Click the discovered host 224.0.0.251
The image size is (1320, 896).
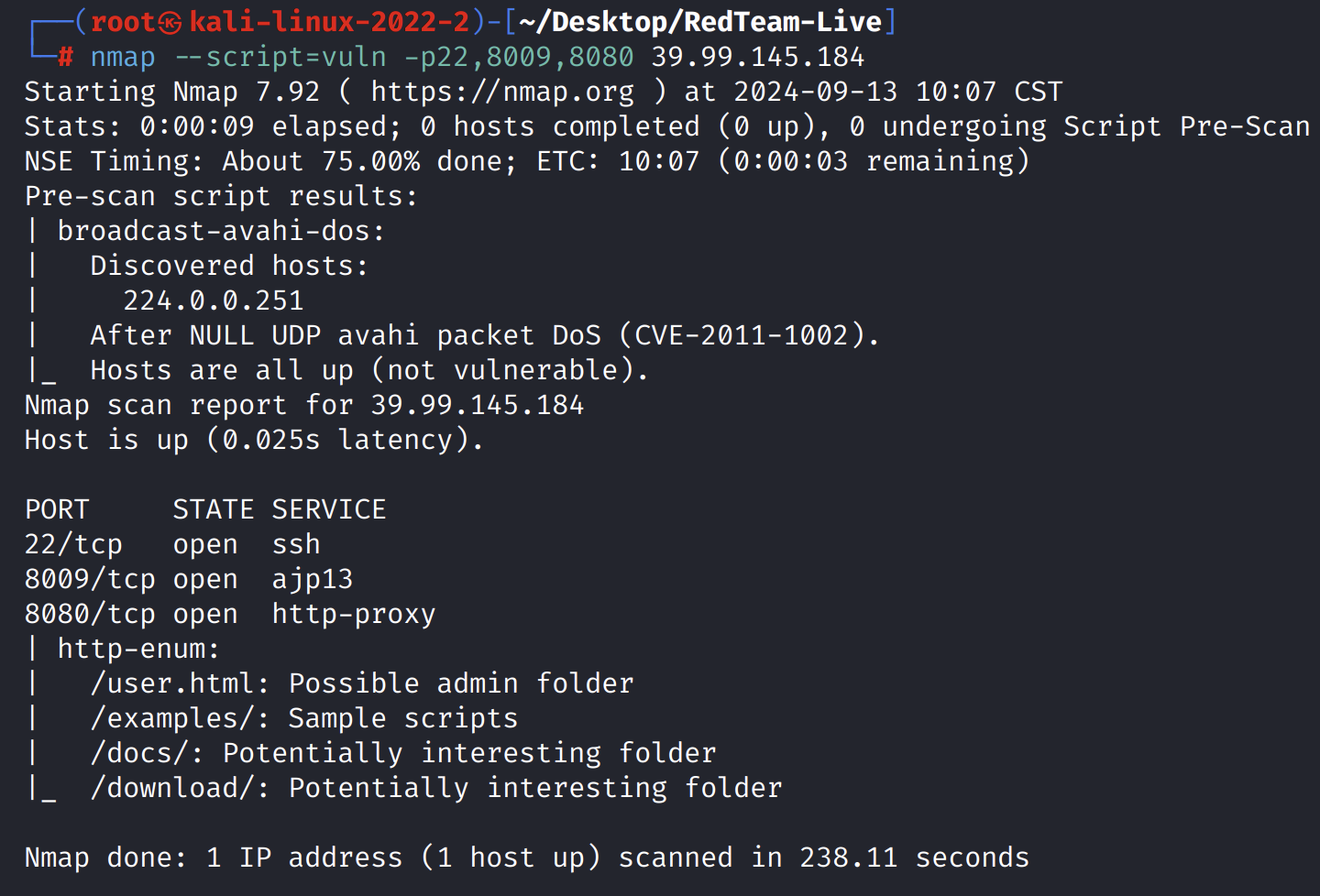coord(213,300)
